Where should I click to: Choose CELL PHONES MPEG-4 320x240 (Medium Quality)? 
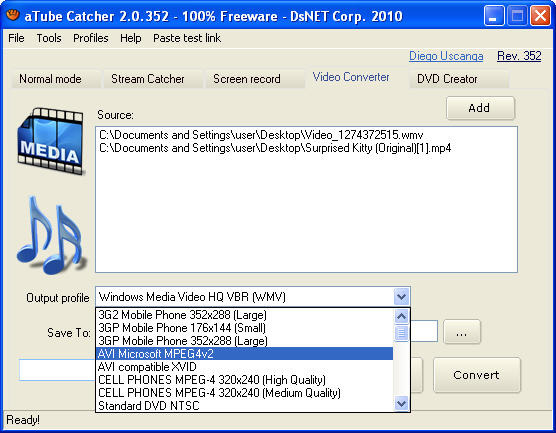244,393
